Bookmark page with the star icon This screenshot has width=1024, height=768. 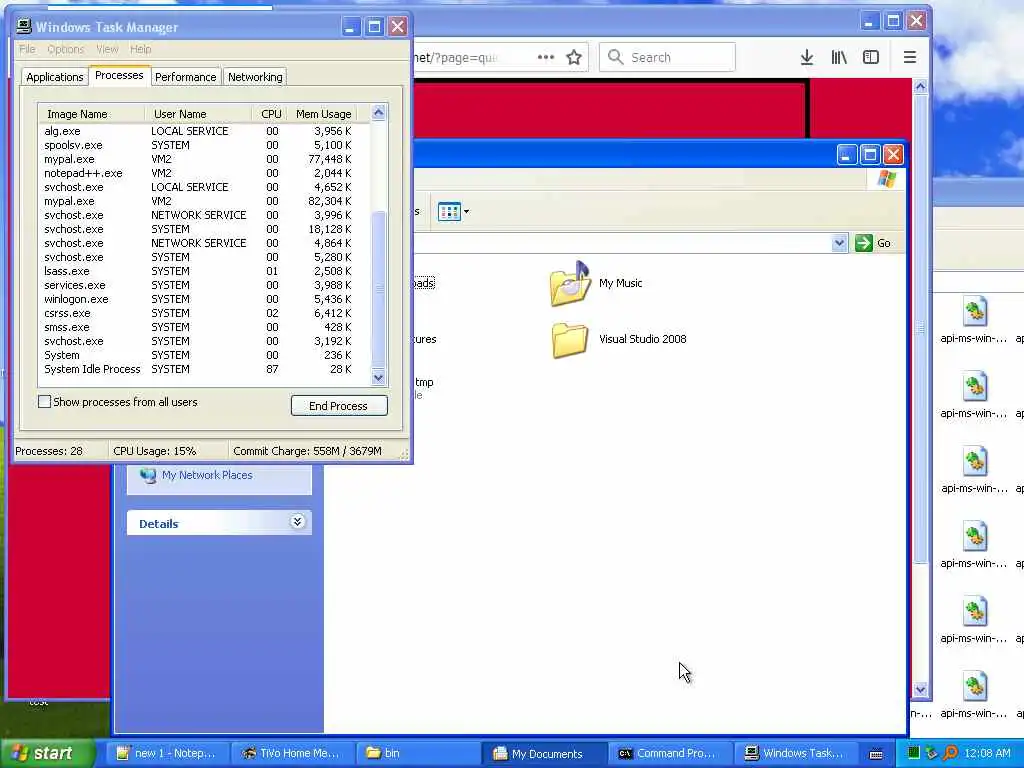click(573, 57)
